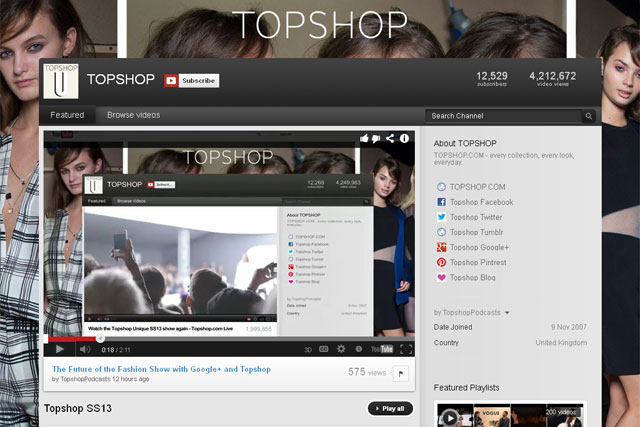Flag the video with the flag button
640x427 pixels.
tap(400, 373)
